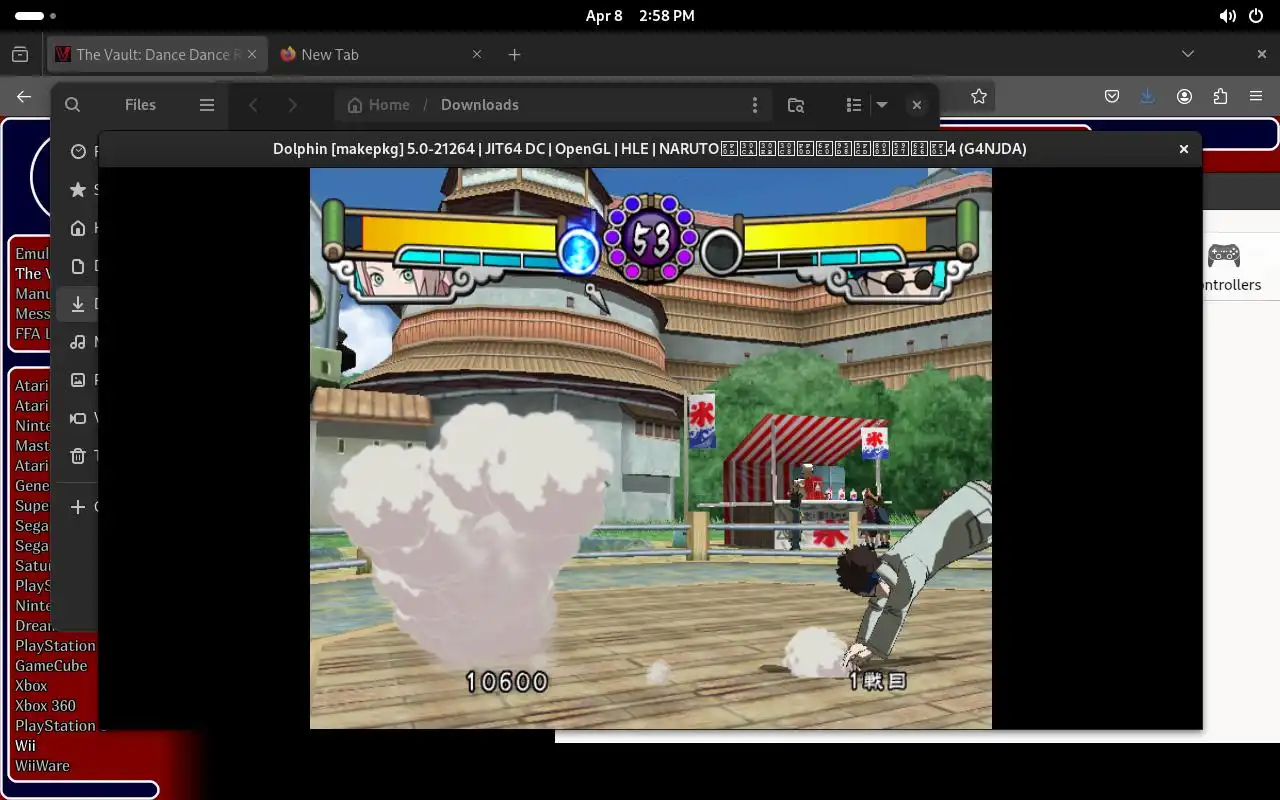Select the Pictures sidebar icon in Files

point(78,380)
